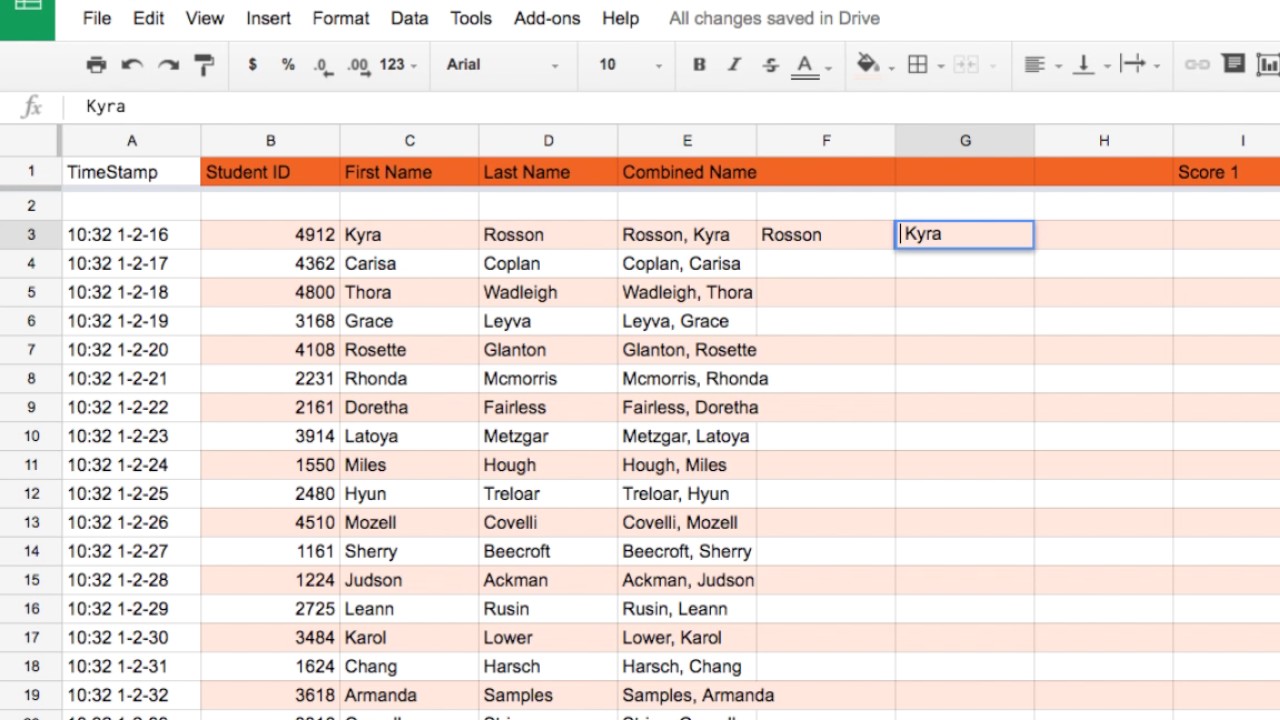Viewport: 1280px width, 720px height.
Task: Click timestamp cell '10:32 1-2-21'
Action: (131, 379)
